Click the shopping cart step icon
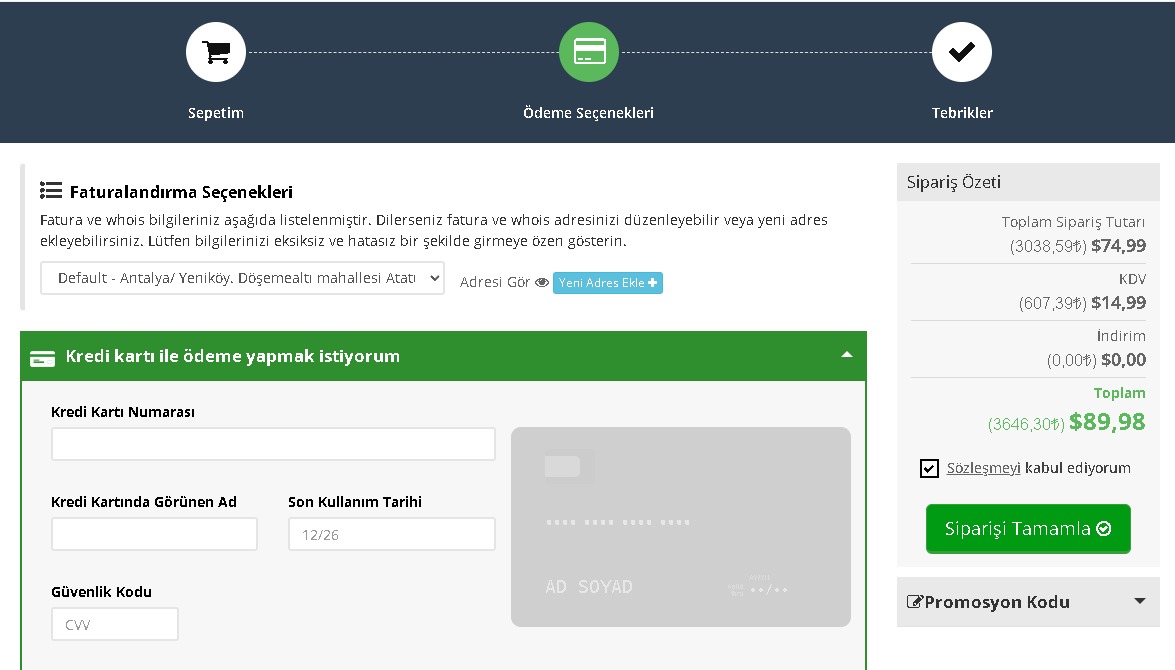This screenshot has width=1175, height=670. 216,52
